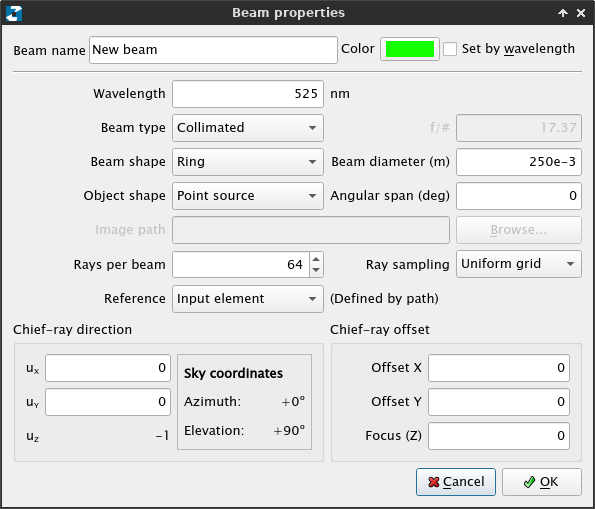The width and height of the screenshot is (595, 509).
Task: Open the Beam shape Ring dropdown
Action: click(248, 162)
